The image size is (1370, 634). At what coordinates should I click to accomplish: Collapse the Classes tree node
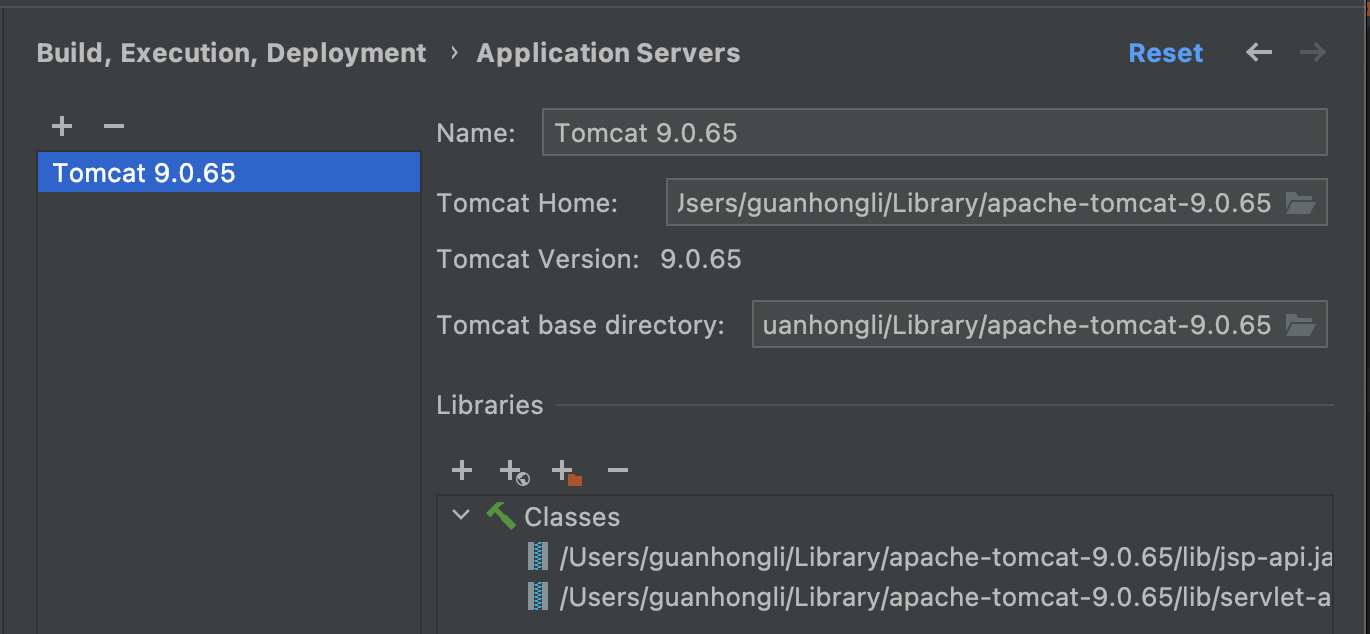(x=461, y=516)
